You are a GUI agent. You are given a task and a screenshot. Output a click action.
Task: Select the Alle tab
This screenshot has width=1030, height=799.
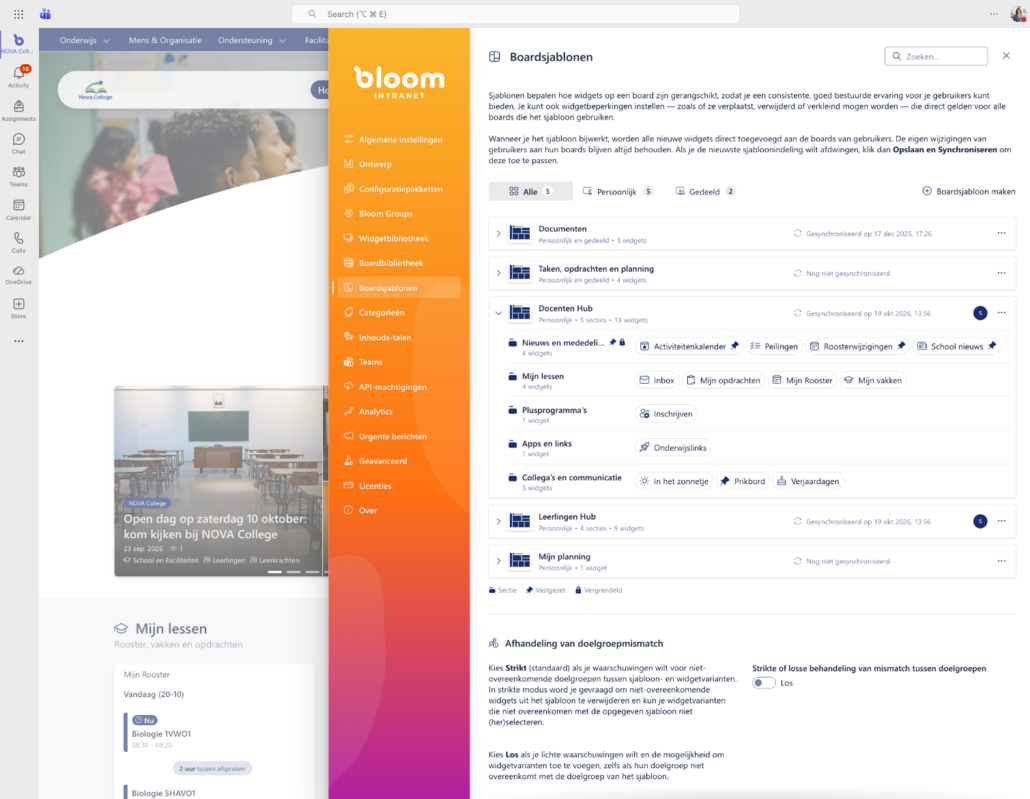click(x=531, y=191)
